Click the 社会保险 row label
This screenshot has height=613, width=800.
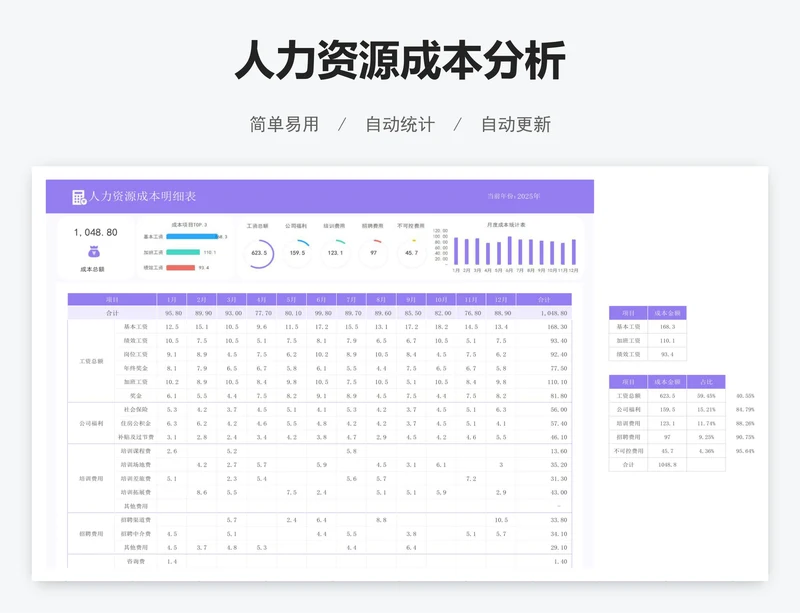tap(136, 409)
